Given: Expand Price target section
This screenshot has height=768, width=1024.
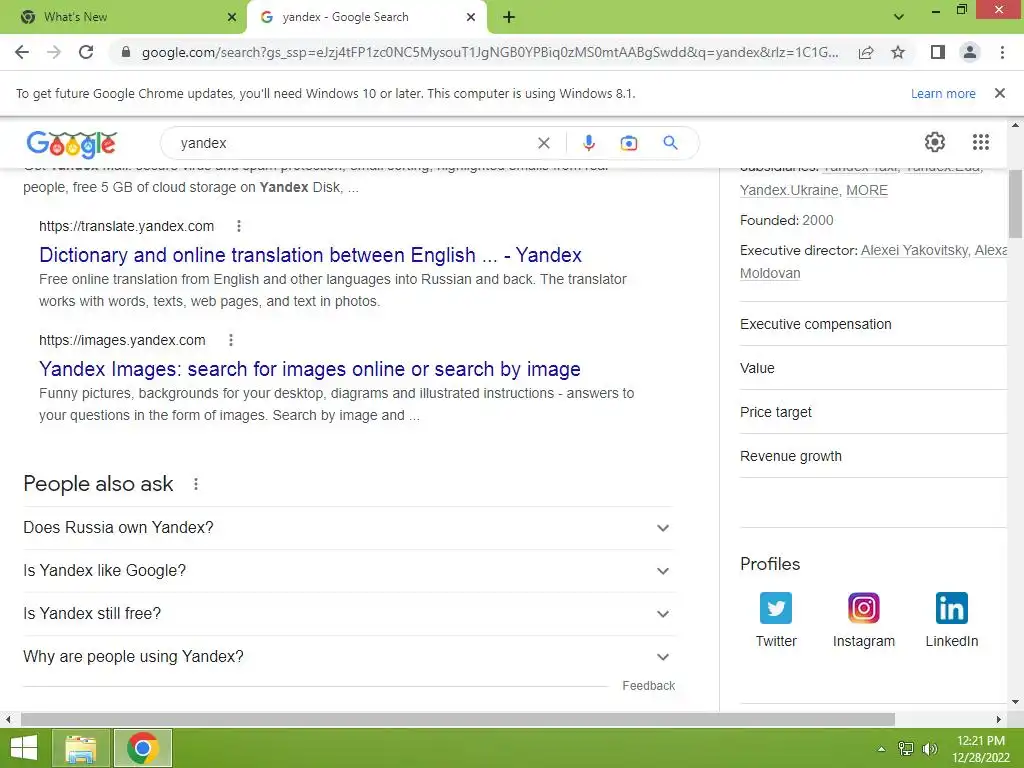Looking at the screenshot, I should point(873,412).
